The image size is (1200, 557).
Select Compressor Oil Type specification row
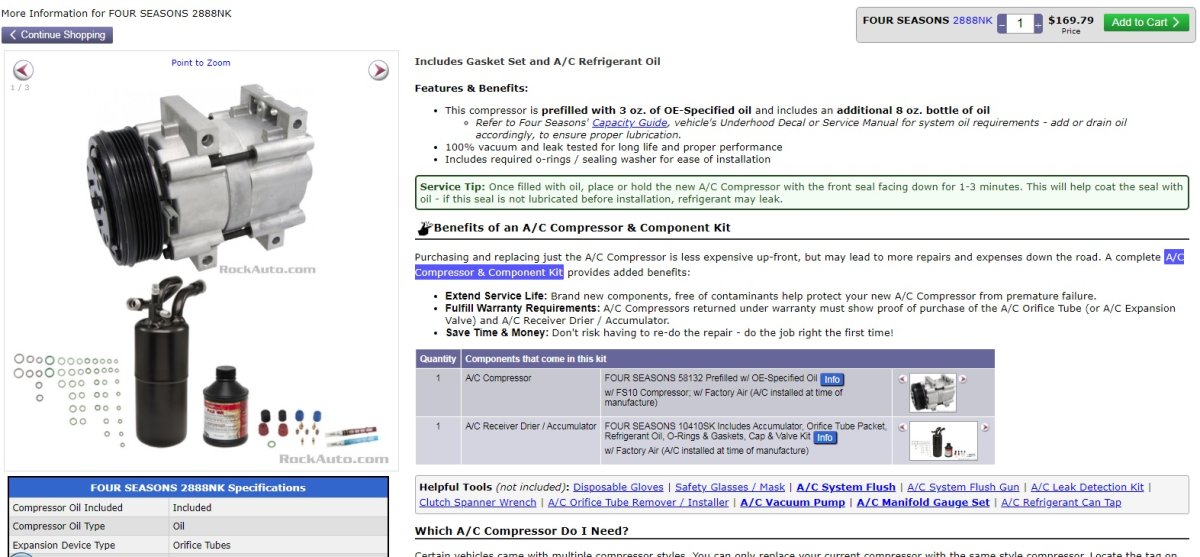pyautogui.click(x=198, y=527)
